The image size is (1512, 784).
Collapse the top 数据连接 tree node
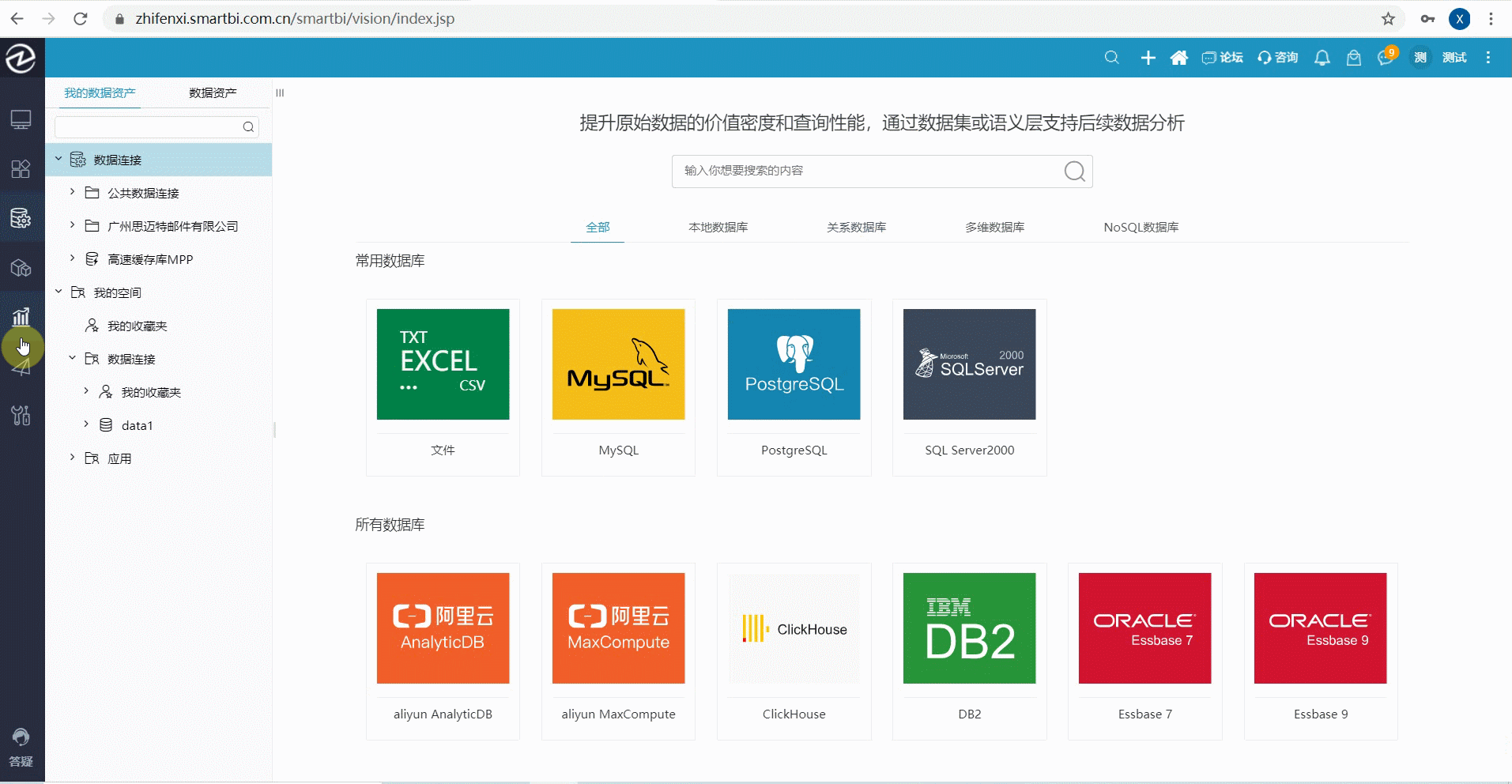pyautogui.click(x=58, y=159)
